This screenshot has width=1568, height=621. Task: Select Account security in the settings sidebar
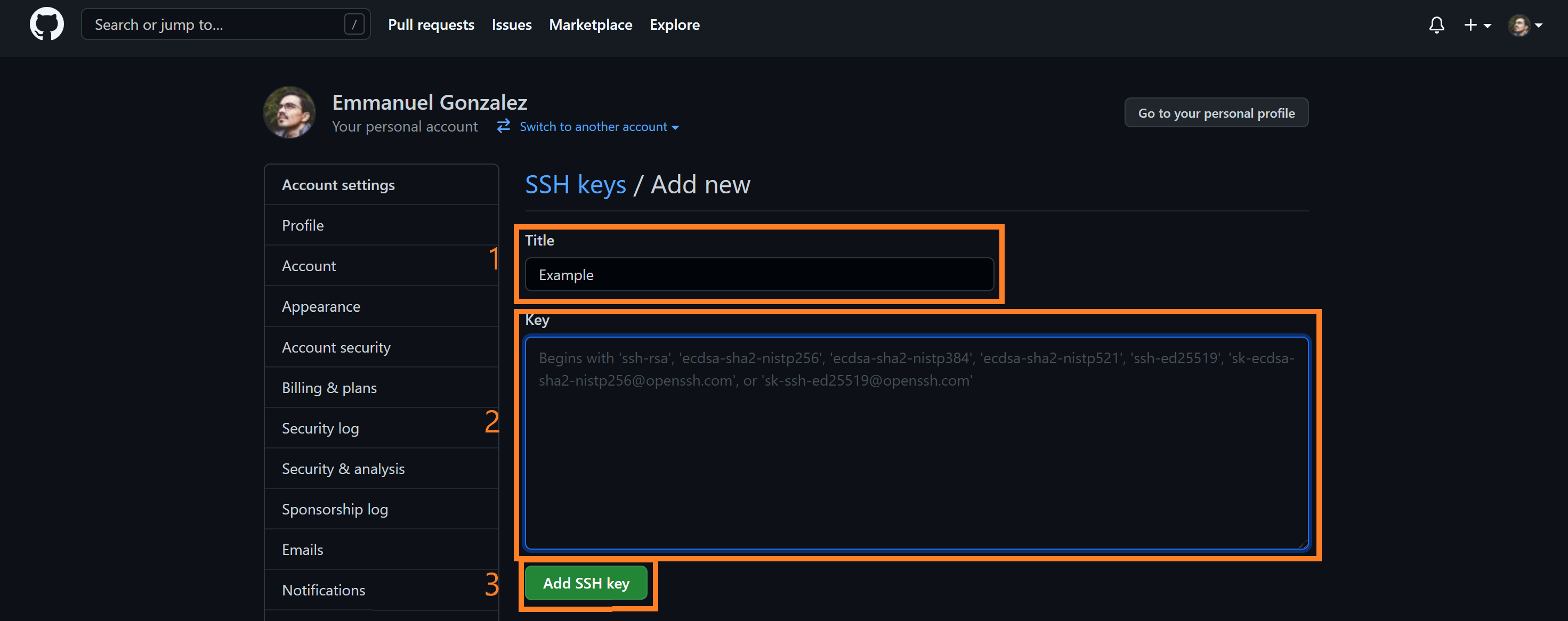point(336,347)
